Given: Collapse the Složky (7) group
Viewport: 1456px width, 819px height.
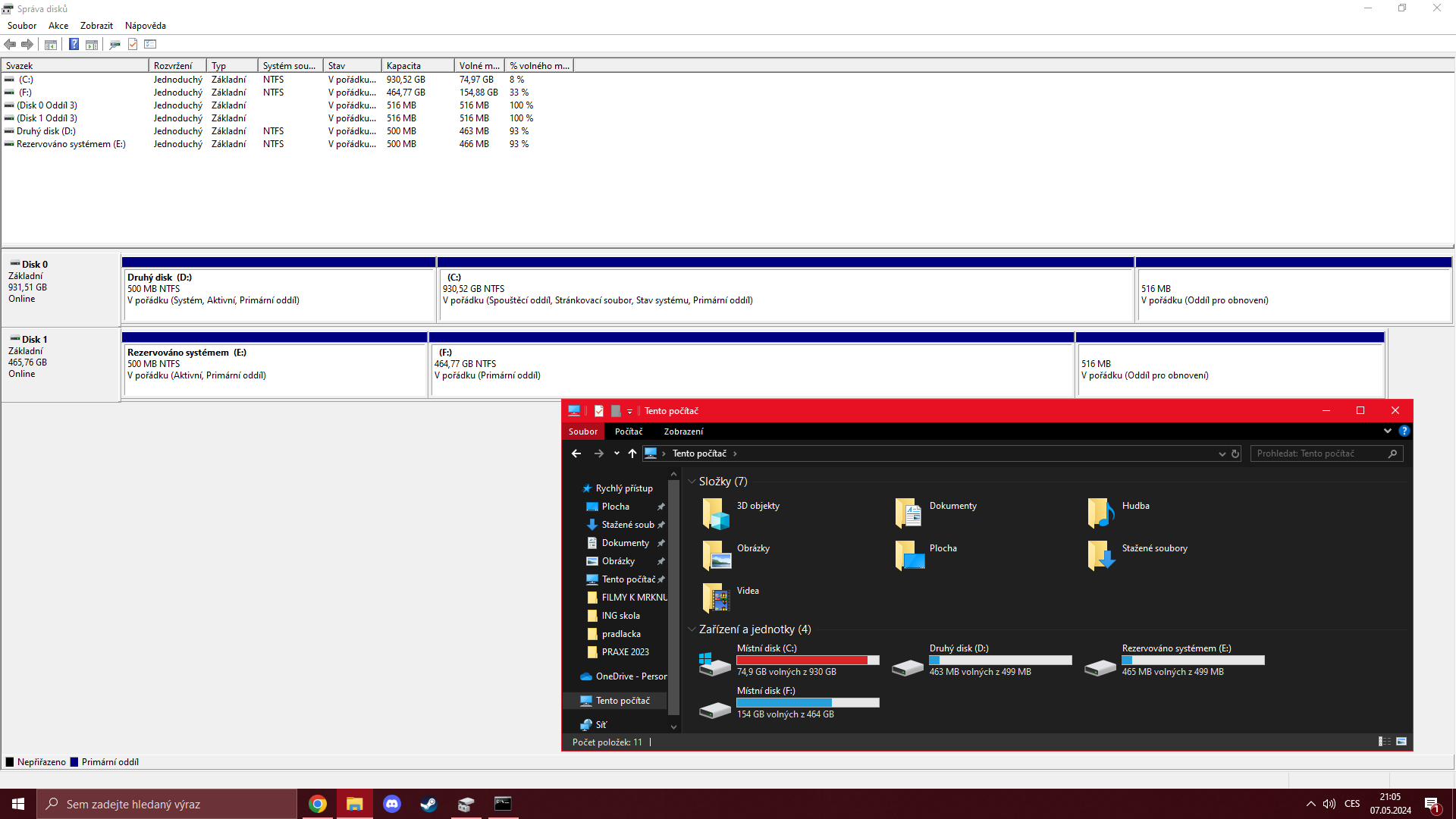Looking at the screenshot, I should (x=692, y=482).
